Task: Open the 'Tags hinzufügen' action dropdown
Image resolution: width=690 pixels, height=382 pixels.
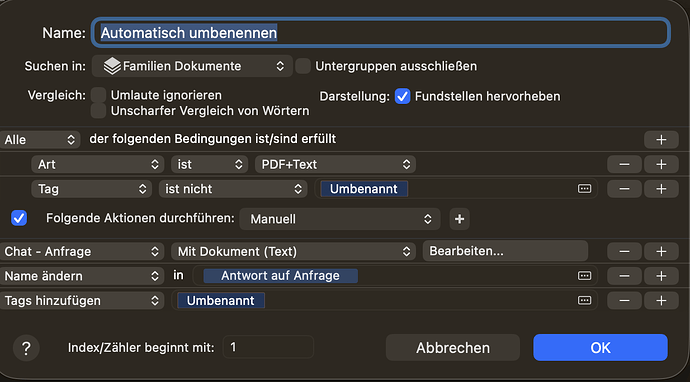Action: click(x=82, y=301)
